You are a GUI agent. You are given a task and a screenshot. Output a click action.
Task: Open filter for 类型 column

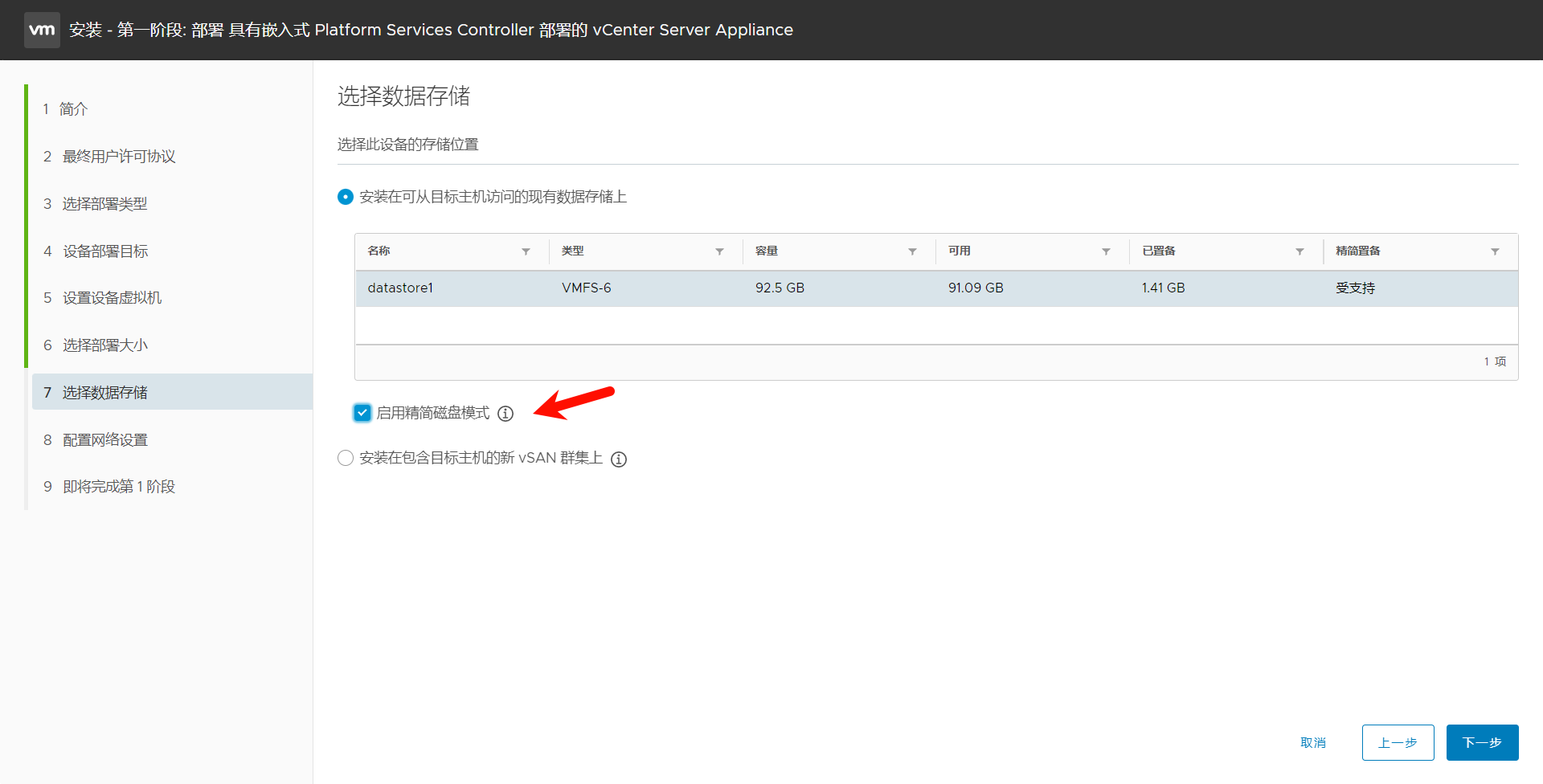(x=719, y=251)
